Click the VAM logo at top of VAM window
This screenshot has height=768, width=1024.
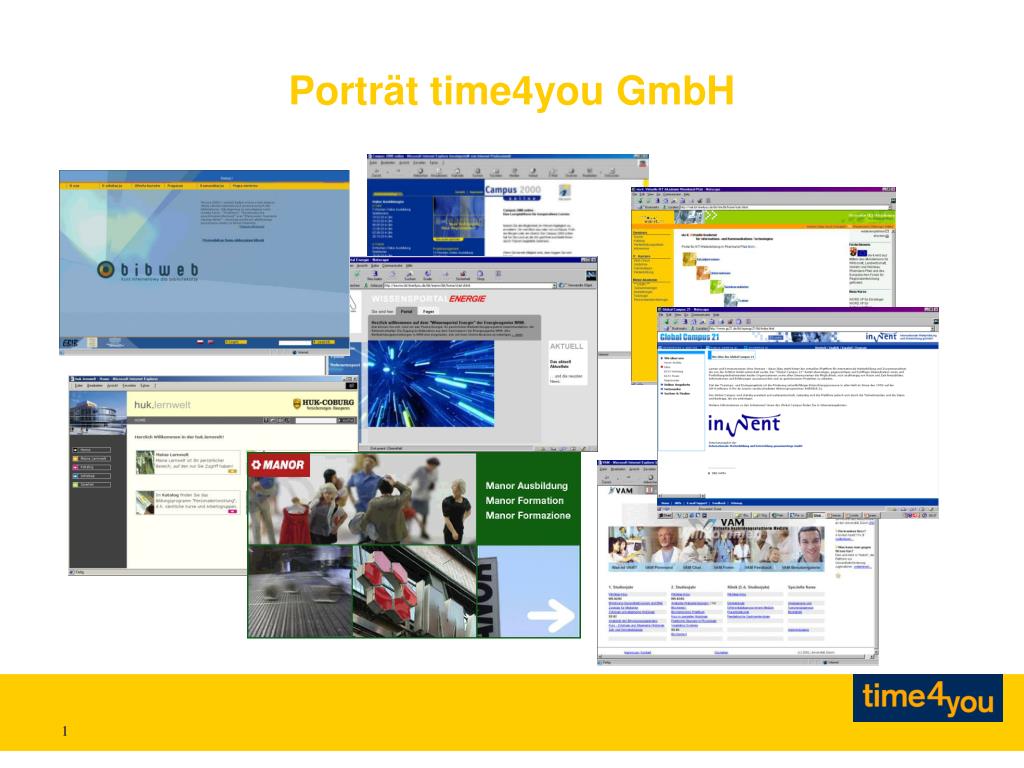tap(621, 490)
